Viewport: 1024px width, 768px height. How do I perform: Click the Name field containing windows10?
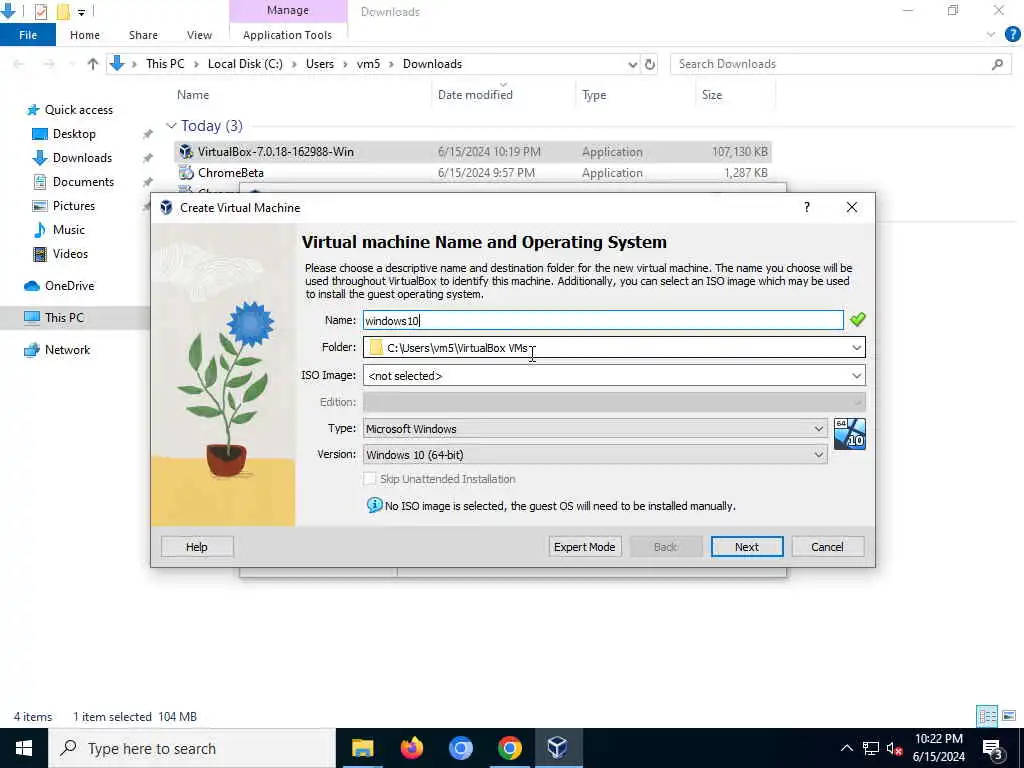click(603, 320)
